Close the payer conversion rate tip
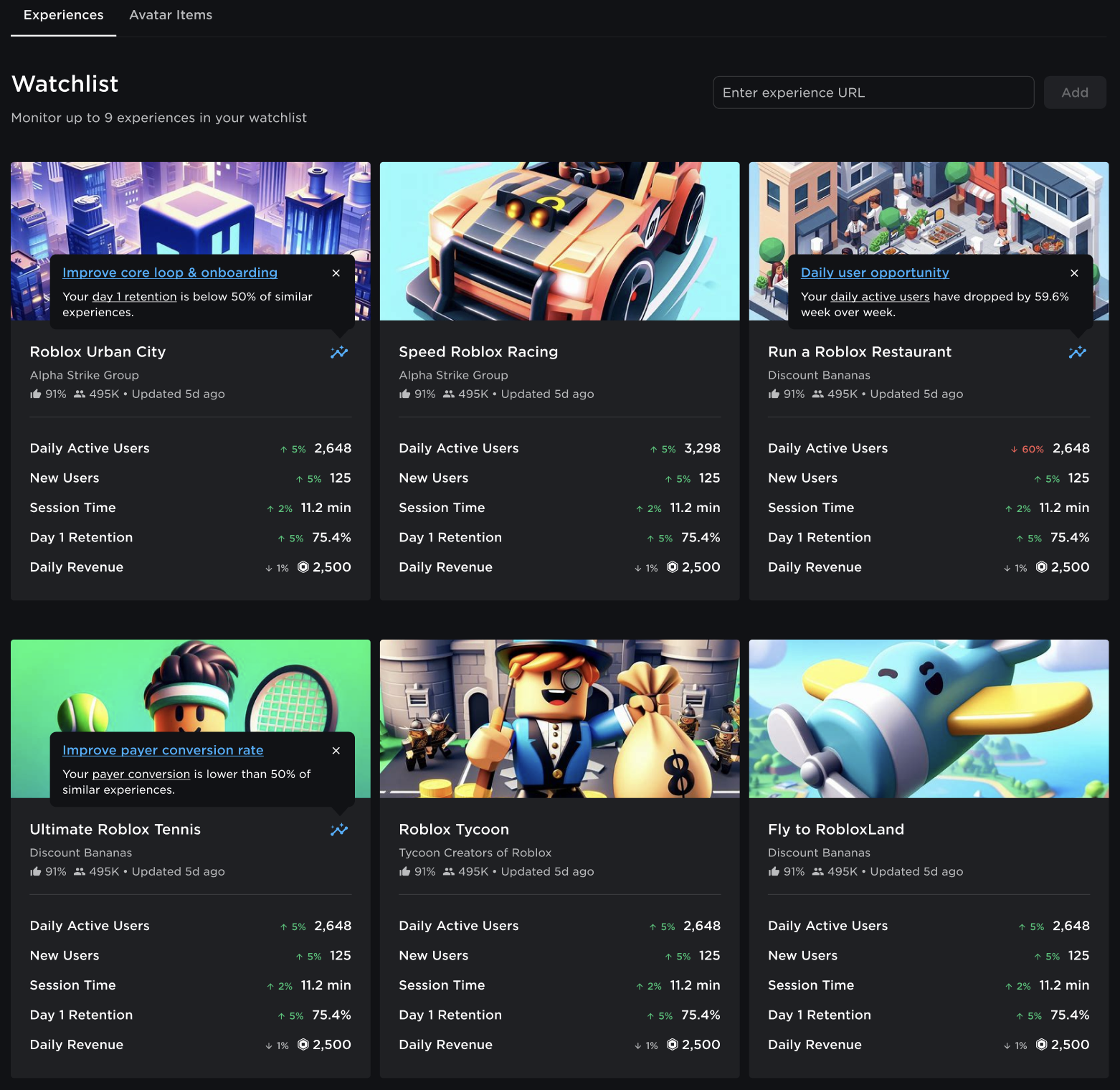1120x1090 pixels. 336,751
